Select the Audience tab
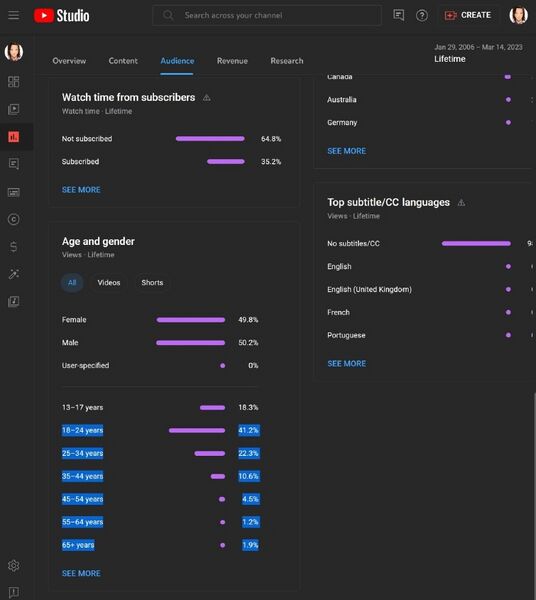 pos(177,61)
